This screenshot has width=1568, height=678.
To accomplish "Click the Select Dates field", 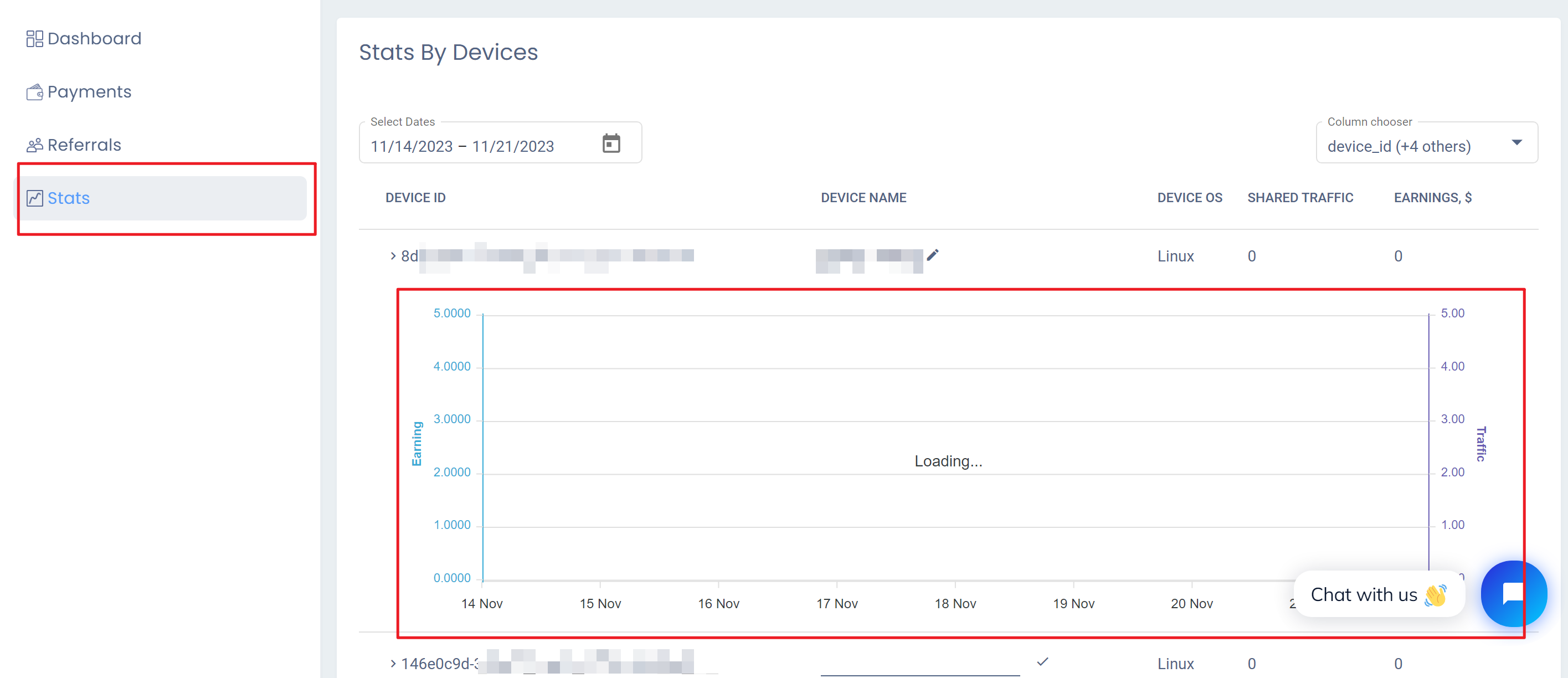I will 500,142.
